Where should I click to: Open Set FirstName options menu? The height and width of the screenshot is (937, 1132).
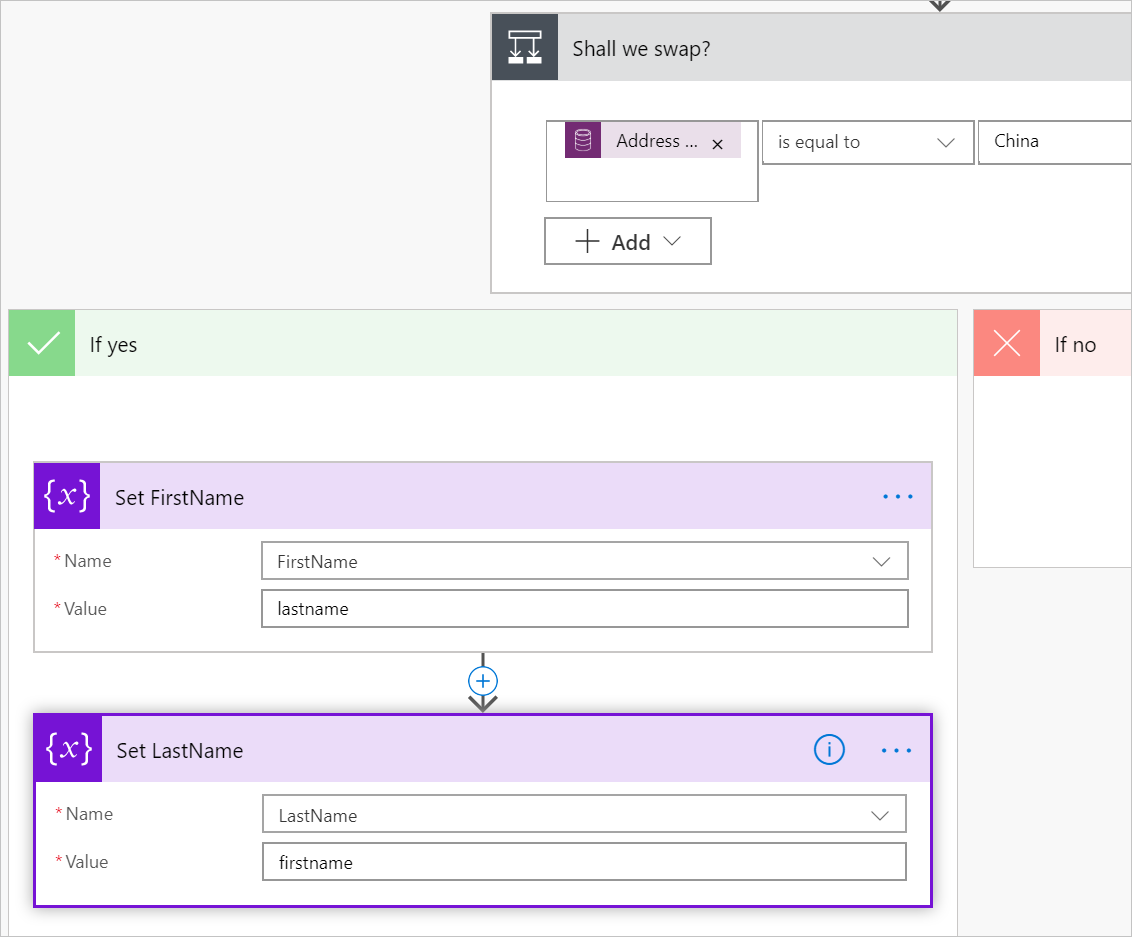897,496
